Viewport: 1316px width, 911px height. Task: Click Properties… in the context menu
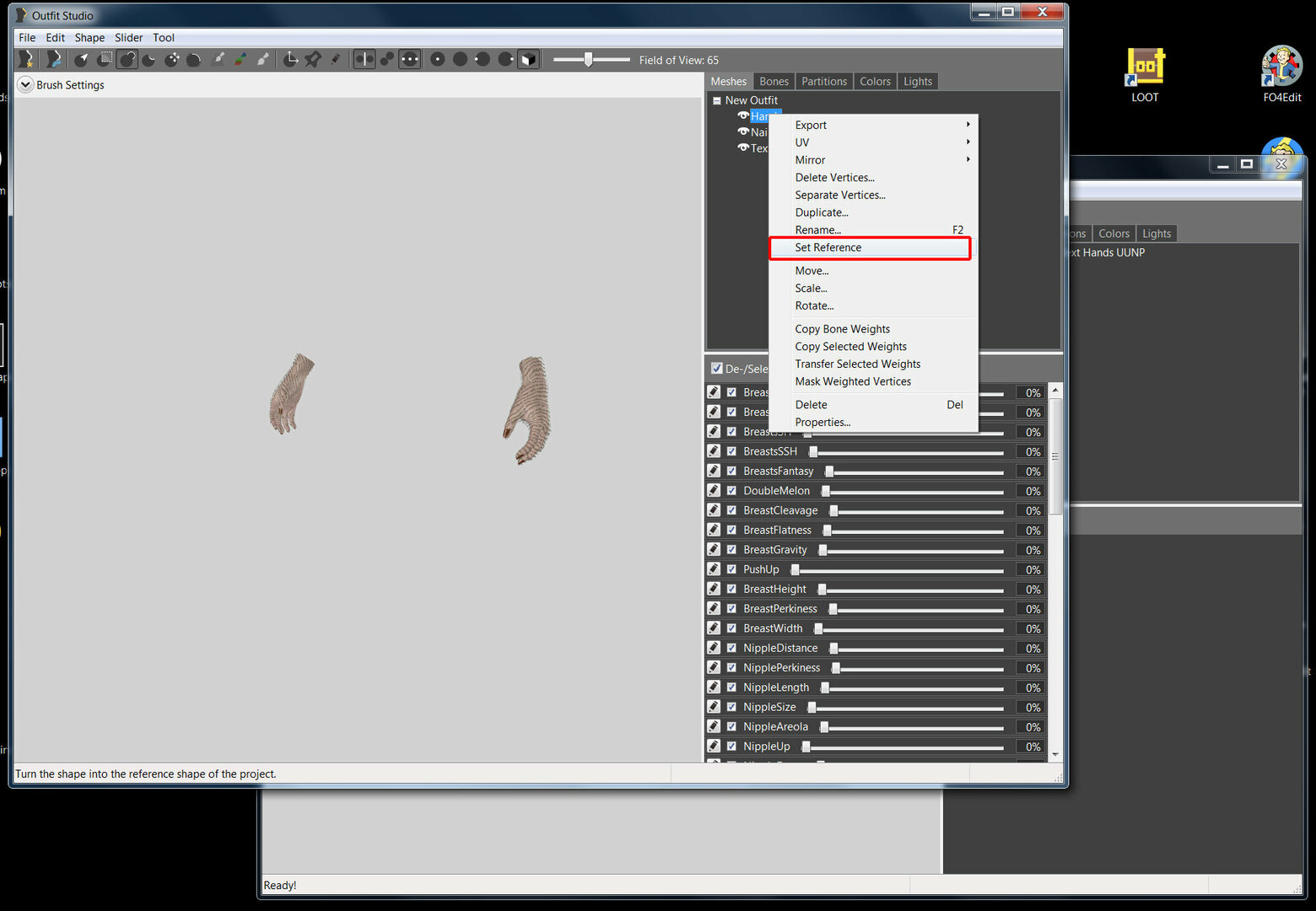[x=822, y=422]
